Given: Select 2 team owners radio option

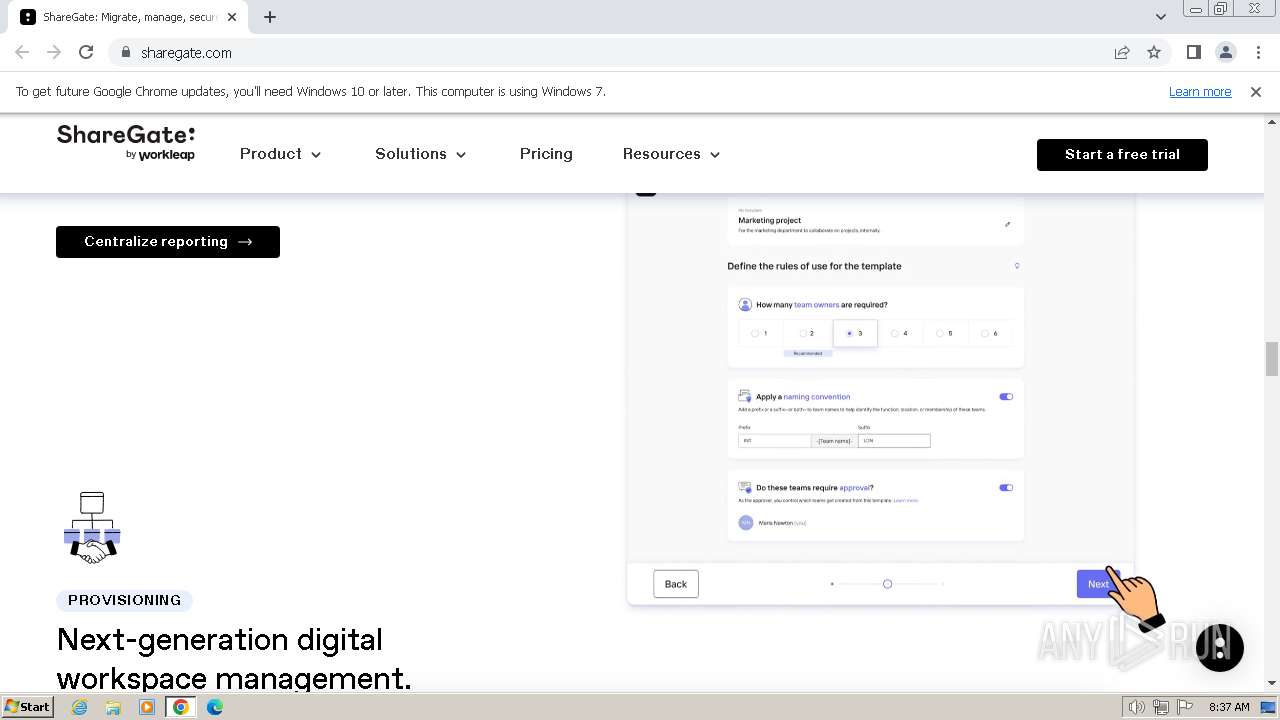Looking at the screenshot, I should tap(802, 333).
